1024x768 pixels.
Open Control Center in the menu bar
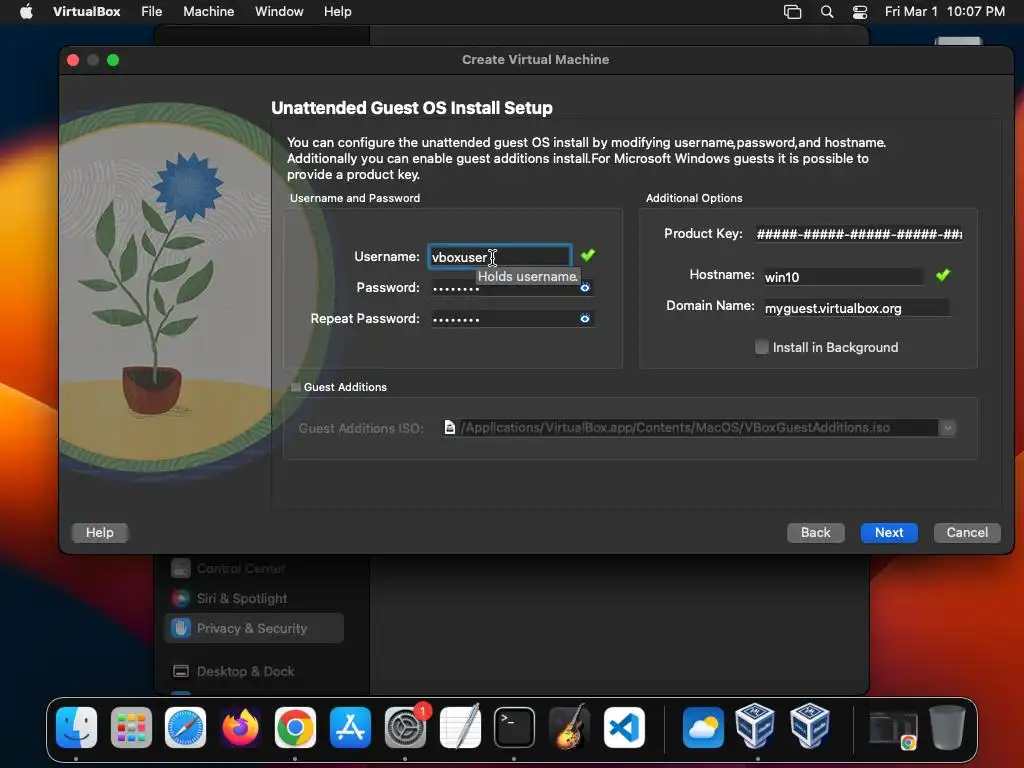coord(860,12)
